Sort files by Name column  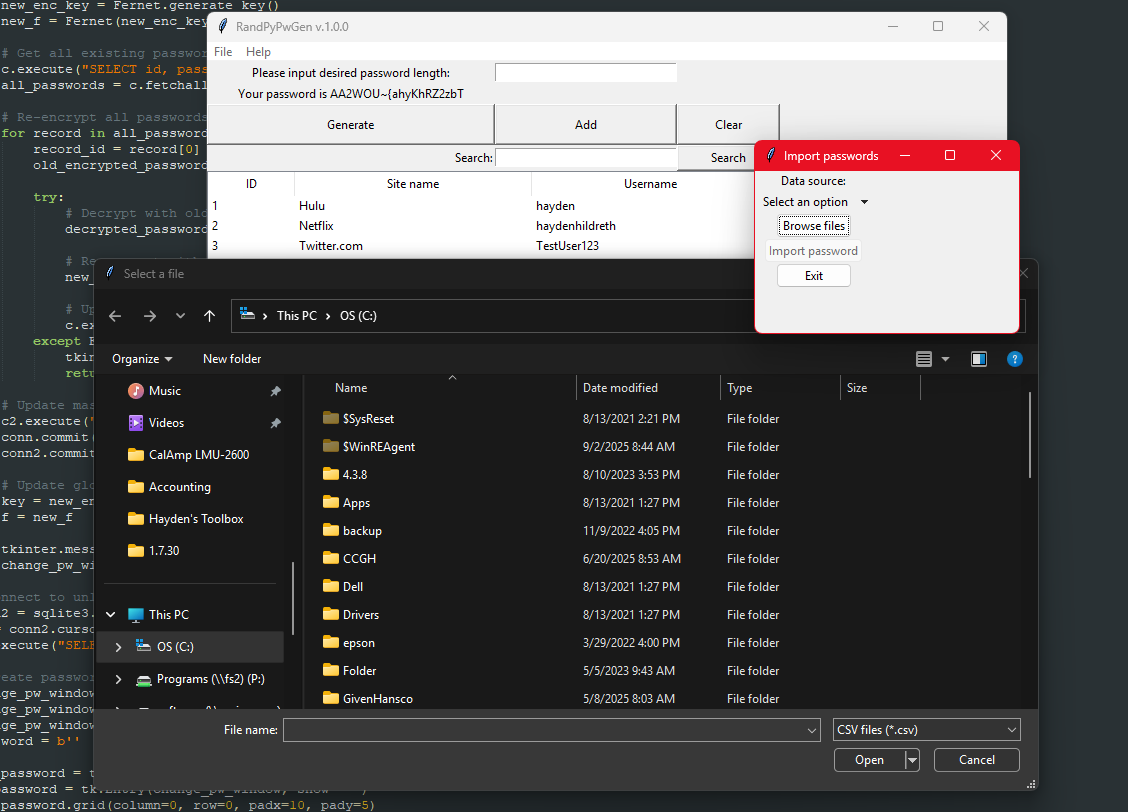click(351, 388)
